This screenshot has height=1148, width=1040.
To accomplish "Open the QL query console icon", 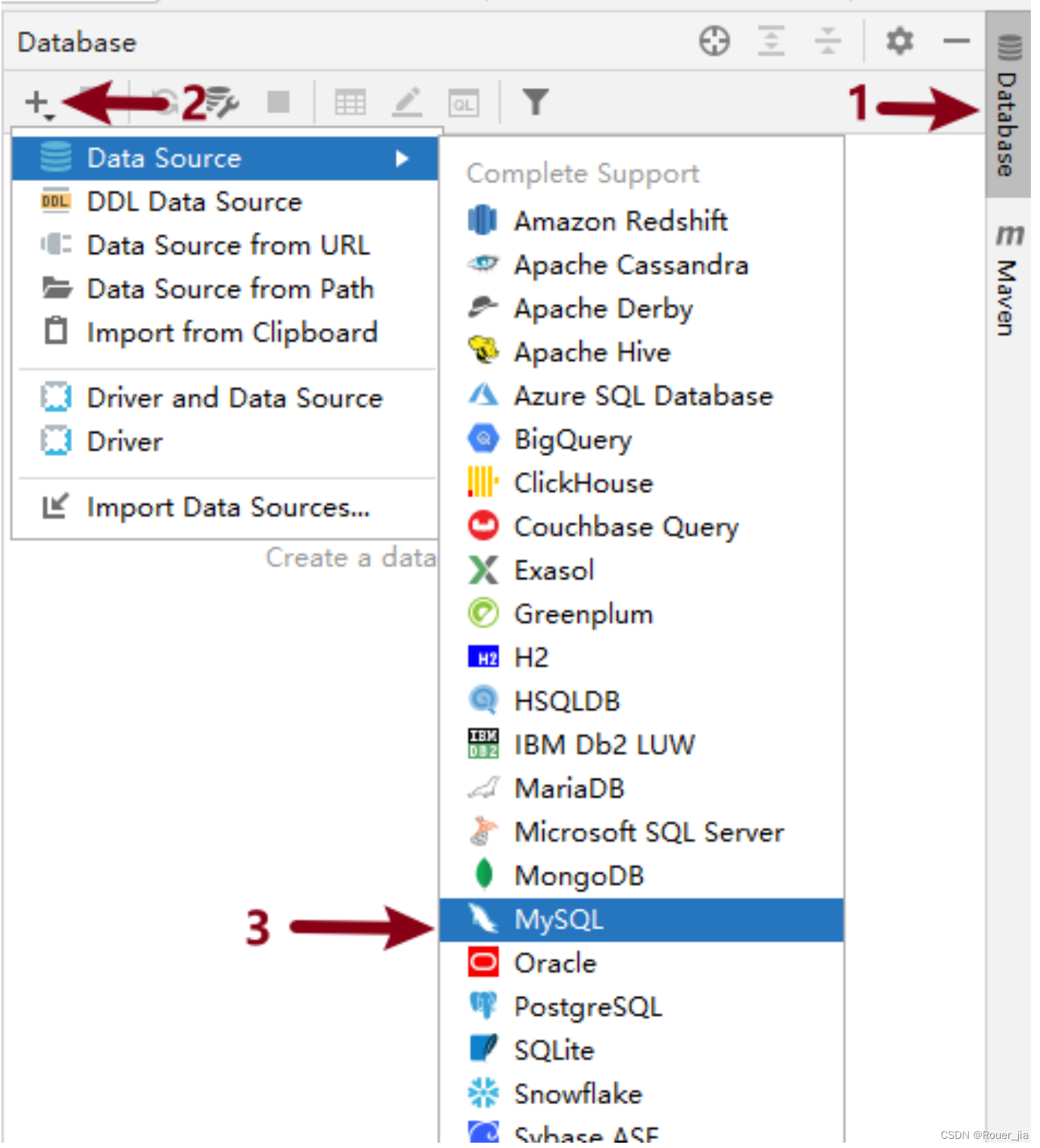I will pyautogui.click(x=464, y=103).
